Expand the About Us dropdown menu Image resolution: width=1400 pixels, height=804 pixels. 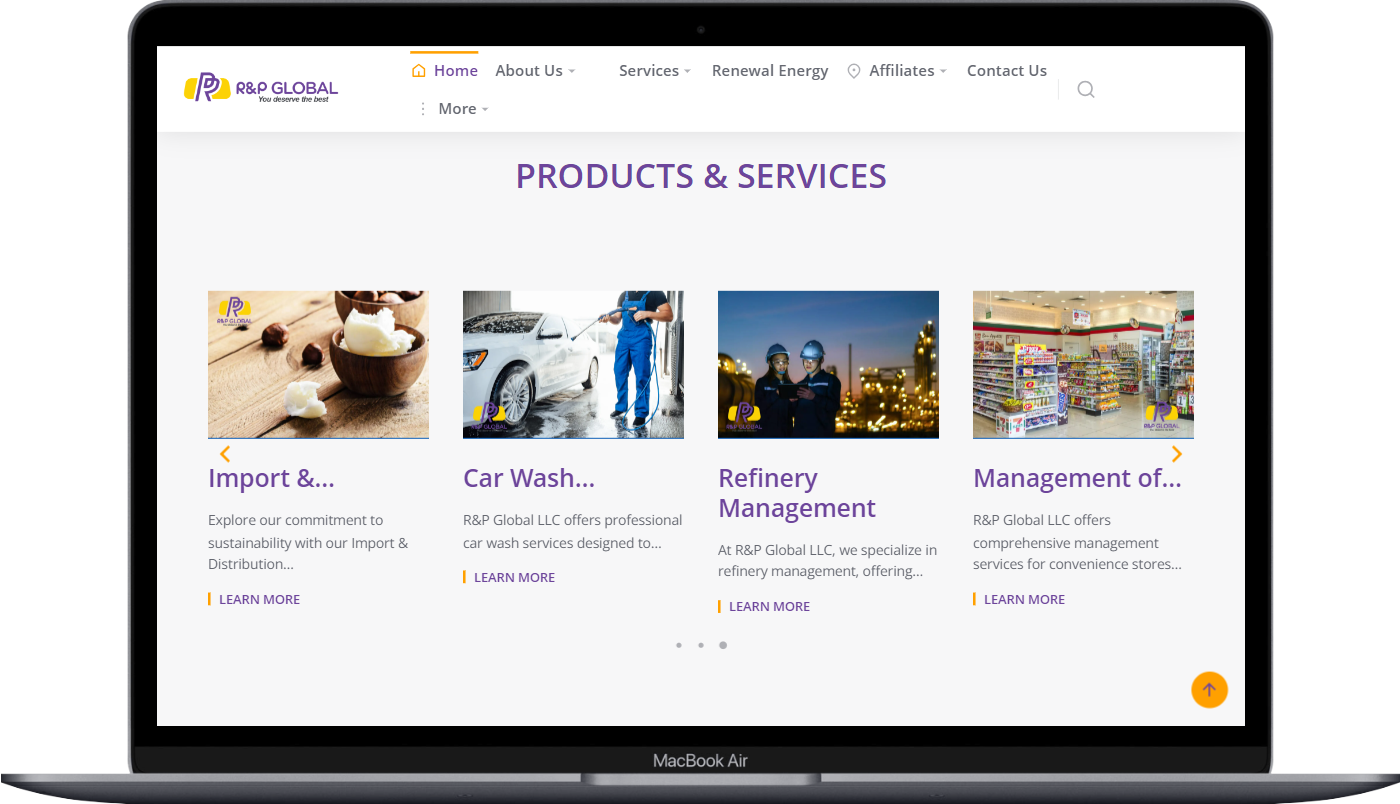click(535, 71)
